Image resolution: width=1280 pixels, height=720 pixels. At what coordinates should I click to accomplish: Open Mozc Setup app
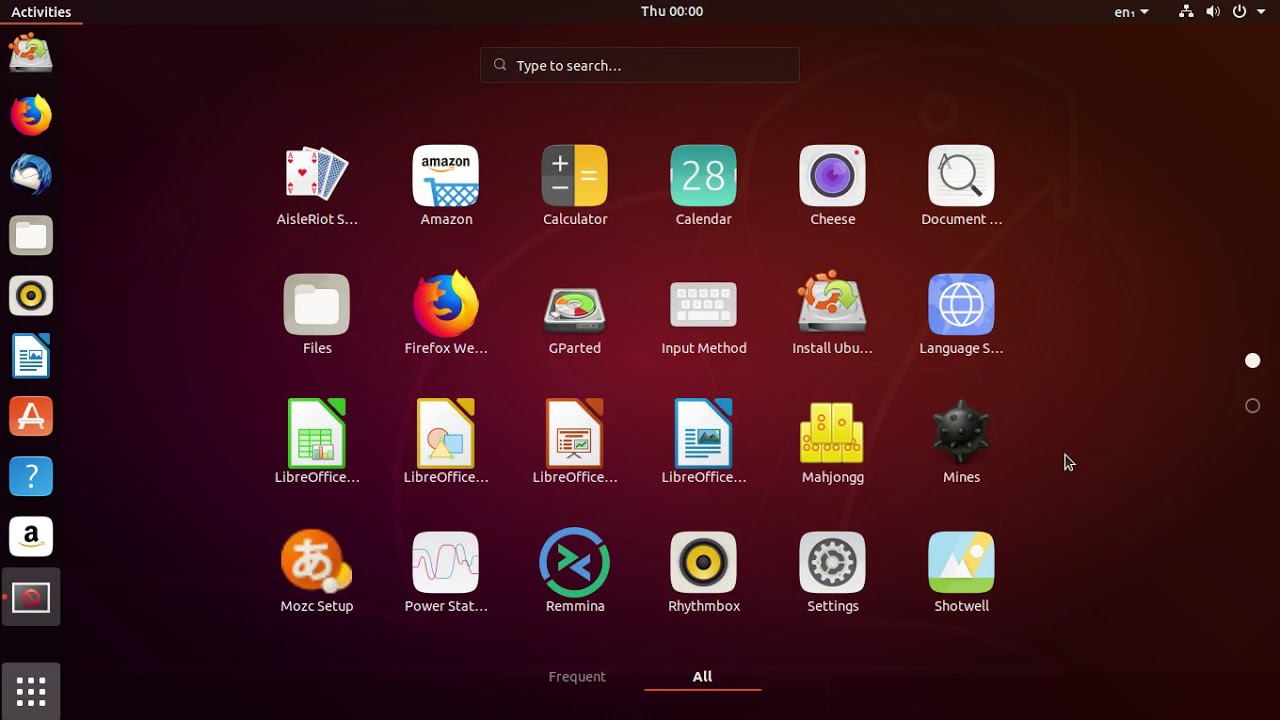(317, 573)
